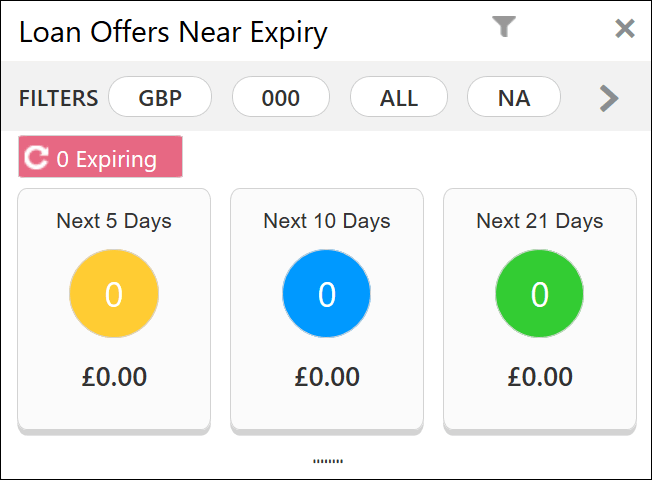Click the green circle showing 0
The width and height of the screenshot is (652, 480).
click(x=540, y=294)
